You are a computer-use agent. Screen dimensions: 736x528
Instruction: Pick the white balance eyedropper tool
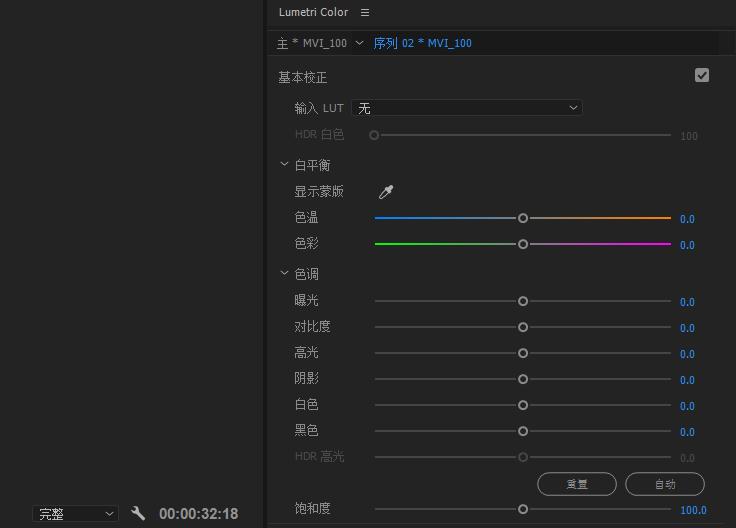(386, 192)
